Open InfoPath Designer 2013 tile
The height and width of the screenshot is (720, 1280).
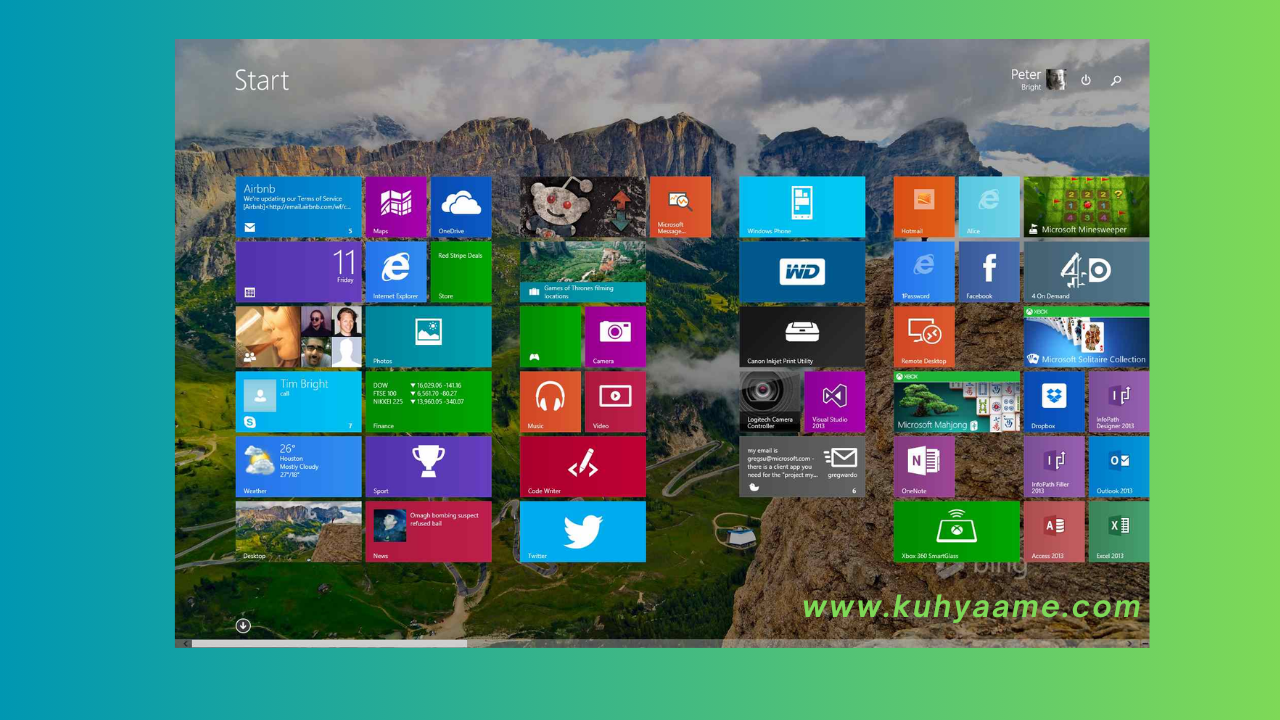[1119, 402]
